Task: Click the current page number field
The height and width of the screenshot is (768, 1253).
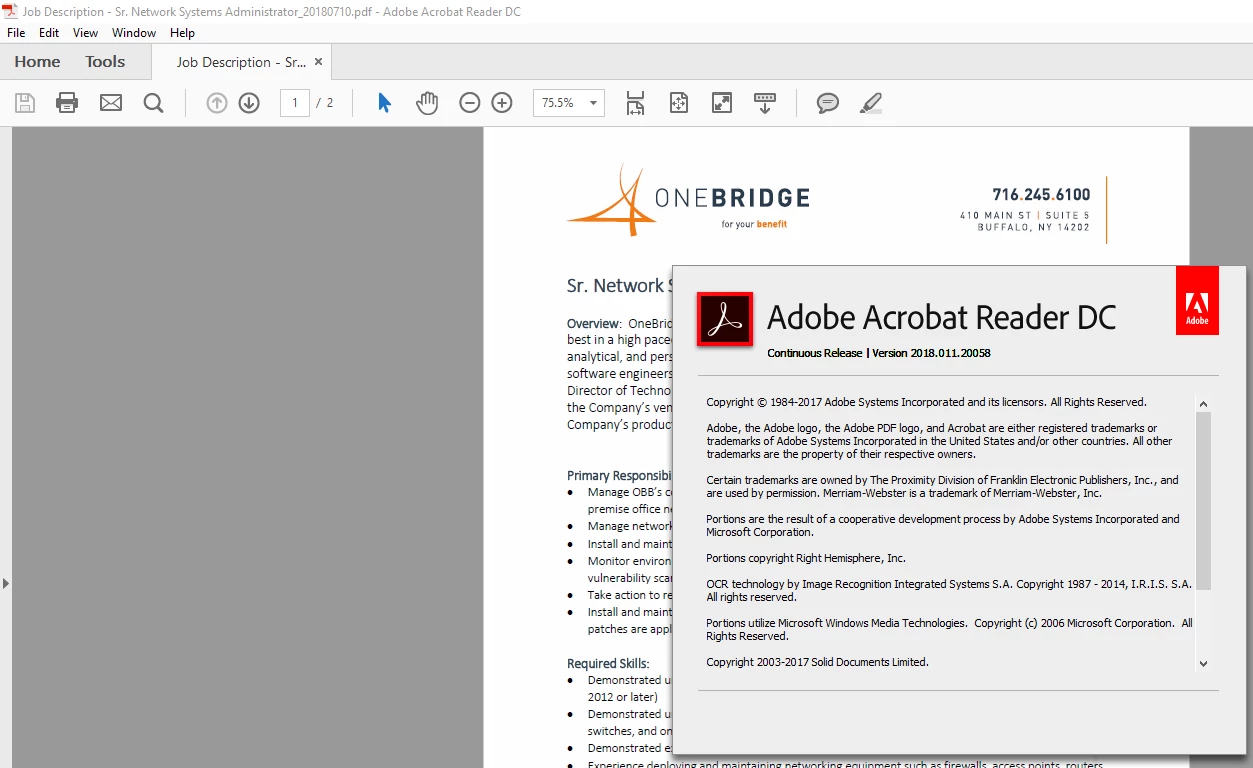Action: click(294, 103)
